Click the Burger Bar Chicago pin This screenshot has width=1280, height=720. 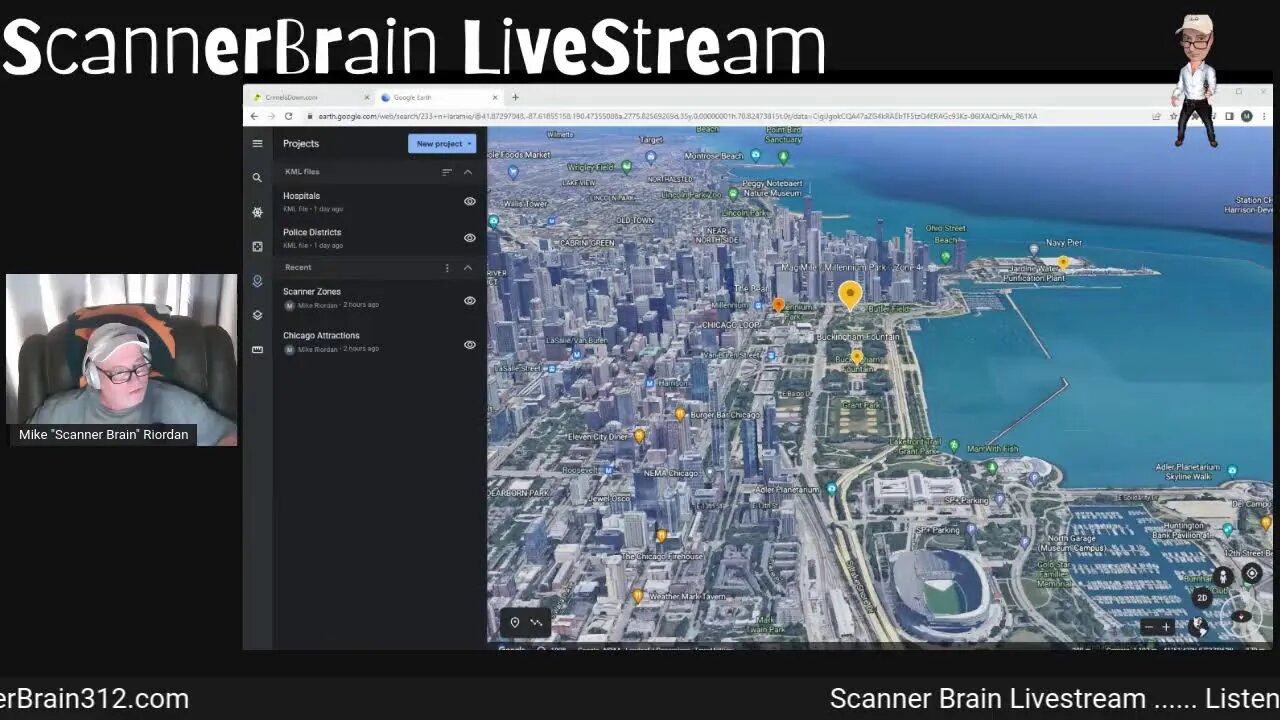pos(680,414)
